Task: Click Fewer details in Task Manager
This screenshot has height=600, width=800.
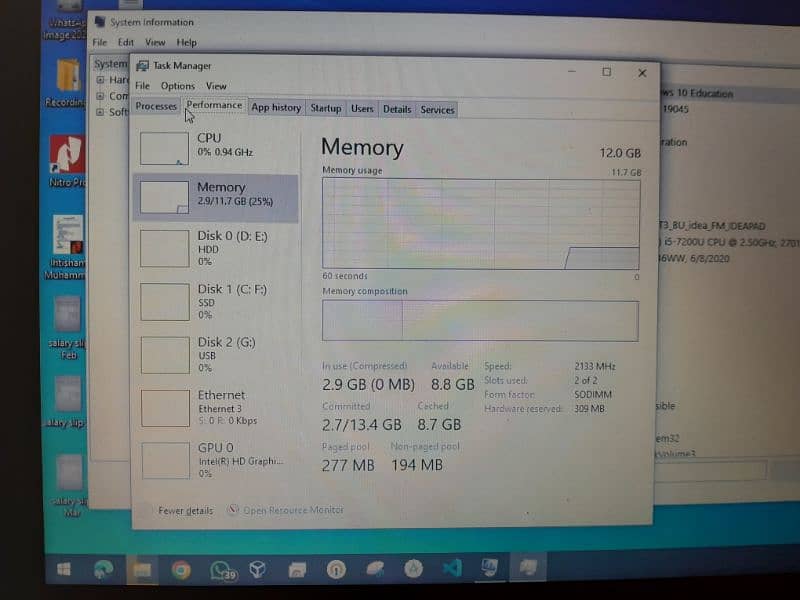Action: 185,511
